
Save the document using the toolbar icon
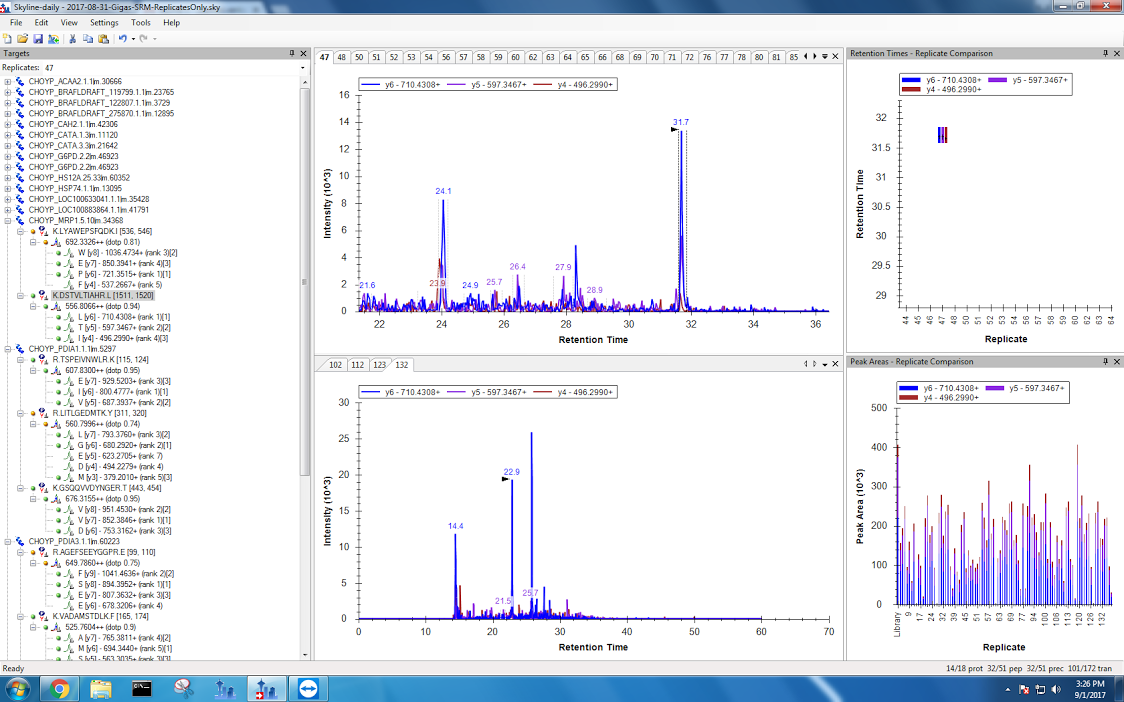(38, 38)
